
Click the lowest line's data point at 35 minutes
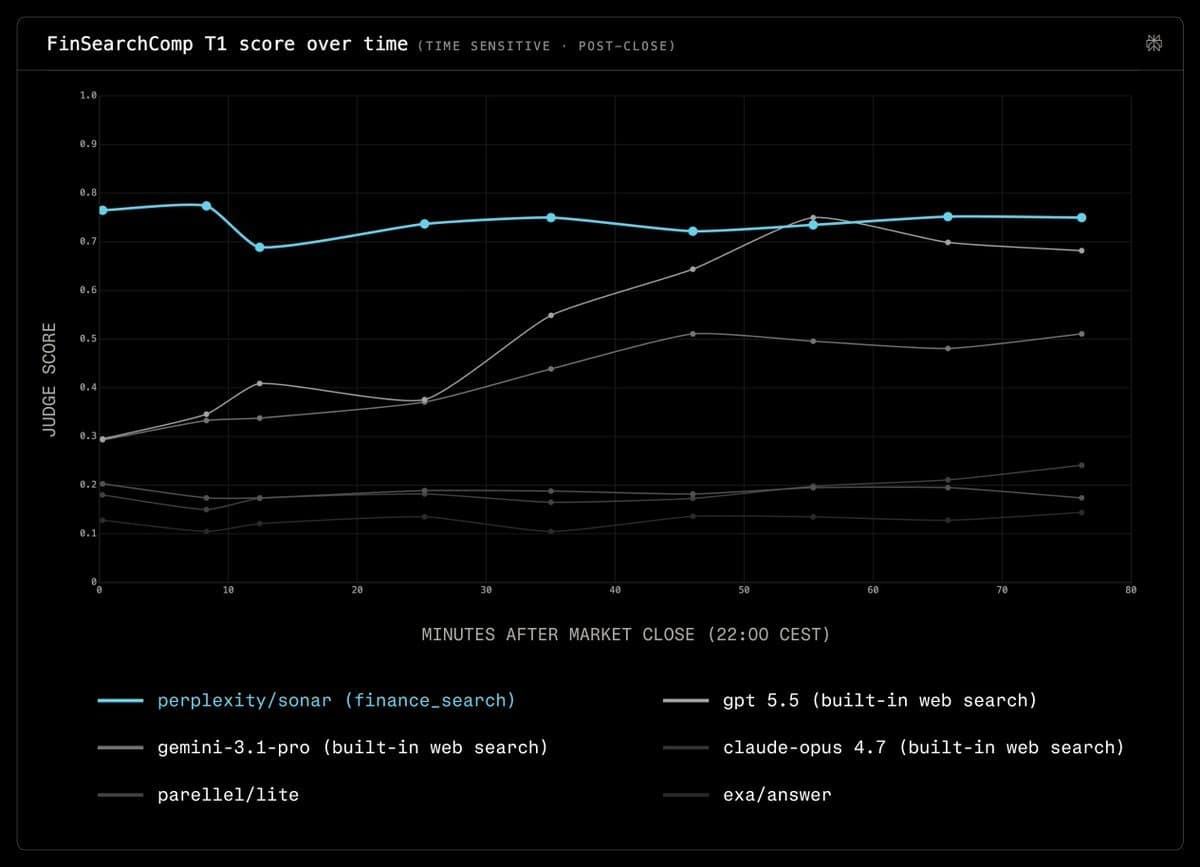coord(551,531)
